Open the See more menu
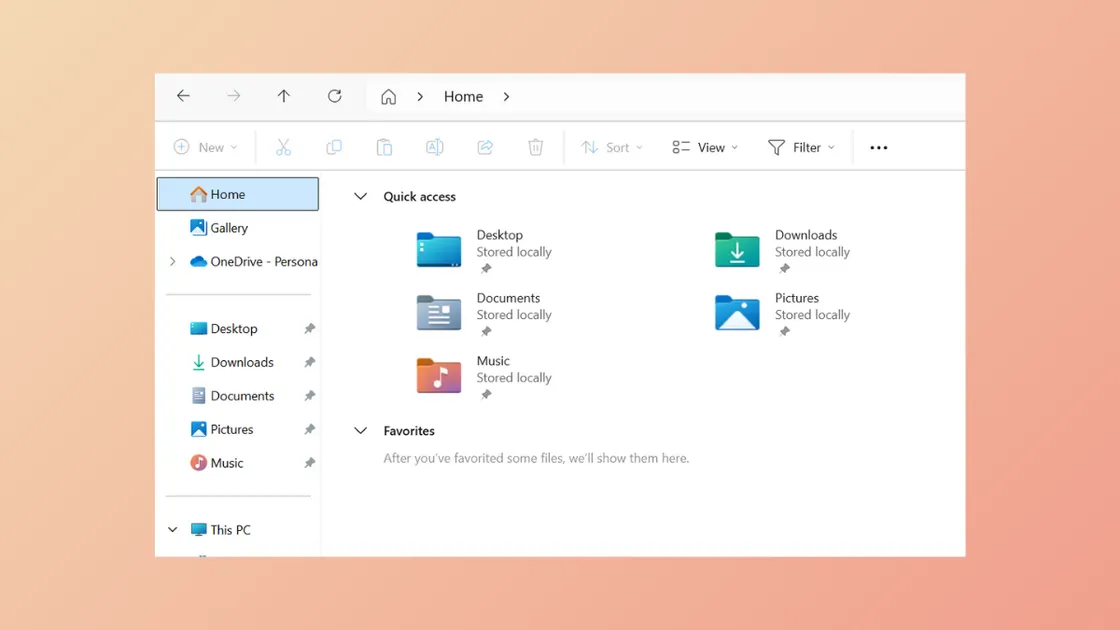The image size is (1120, 630). tap(878, 146)
